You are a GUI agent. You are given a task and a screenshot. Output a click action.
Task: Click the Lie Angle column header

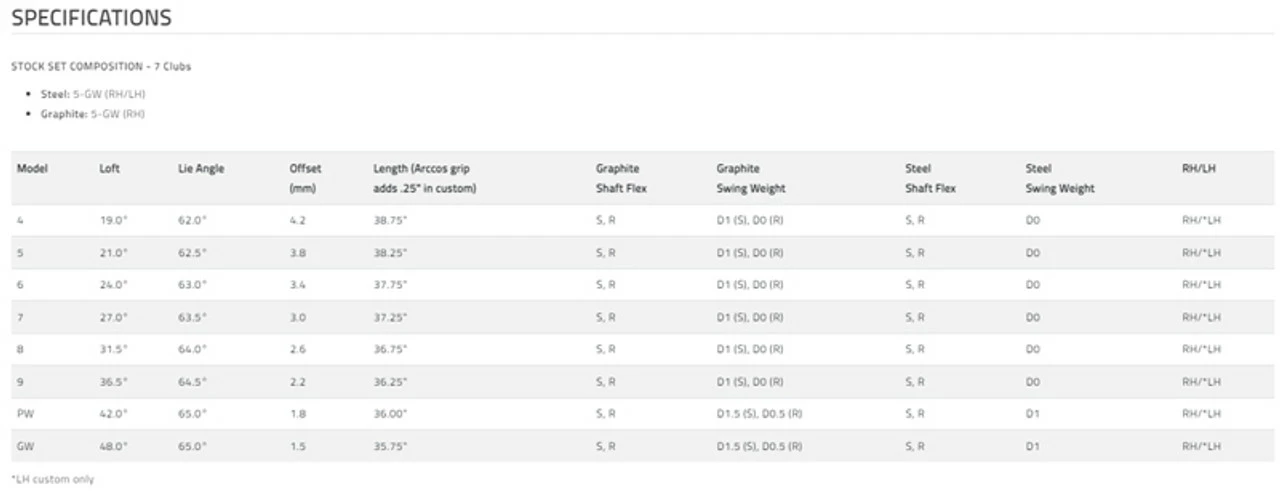coord(201,169)
